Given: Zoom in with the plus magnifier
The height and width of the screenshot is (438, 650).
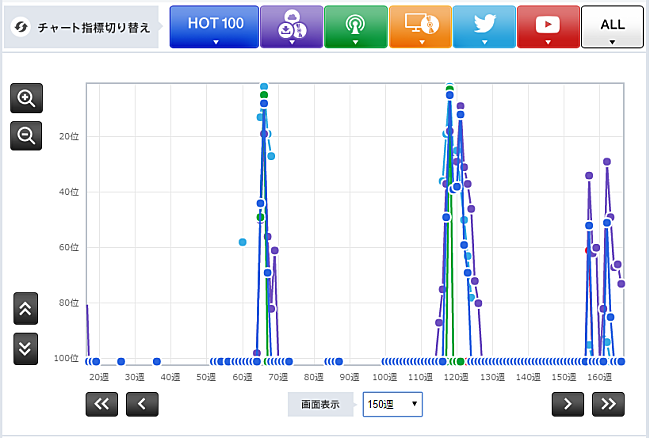Looking at the screenshot, I should coord(26,98).
